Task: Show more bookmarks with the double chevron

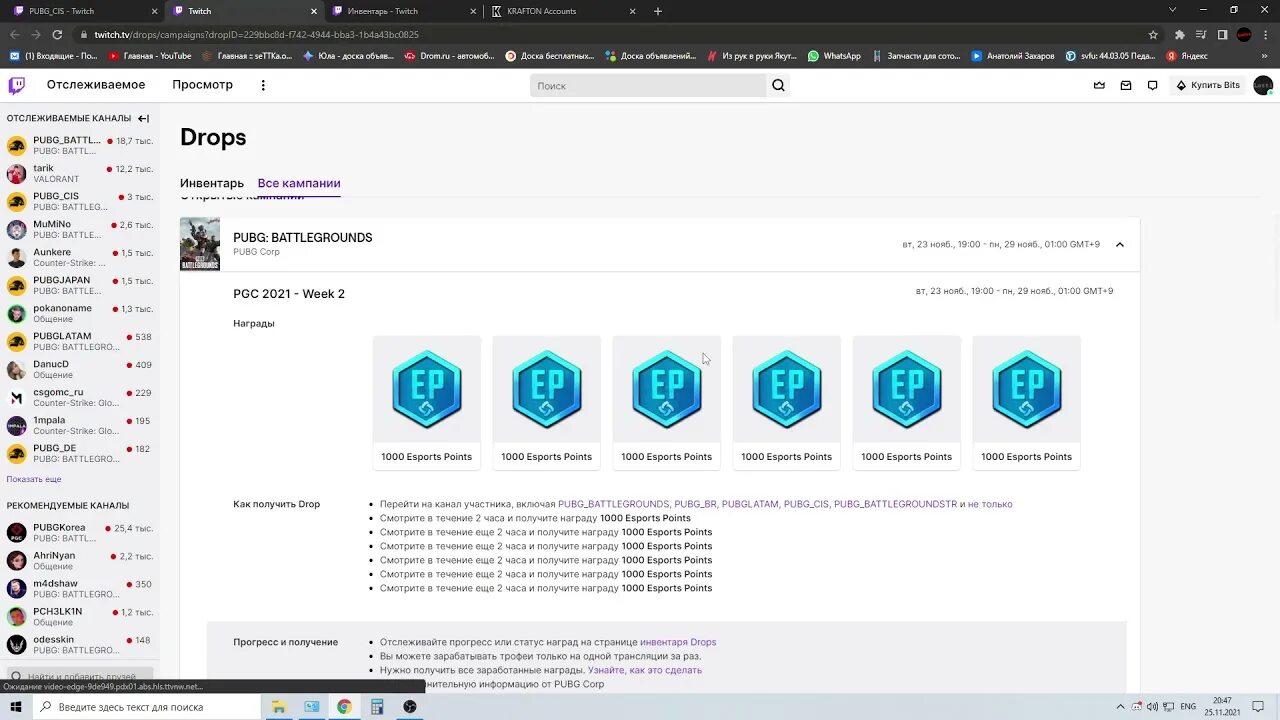Action: [x=1265, y=56]
